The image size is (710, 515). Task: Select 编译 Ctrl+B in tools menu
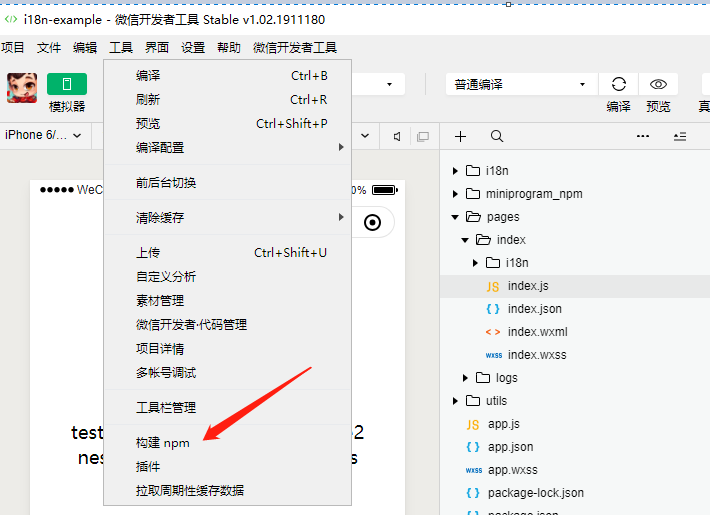tap(227, 76)
